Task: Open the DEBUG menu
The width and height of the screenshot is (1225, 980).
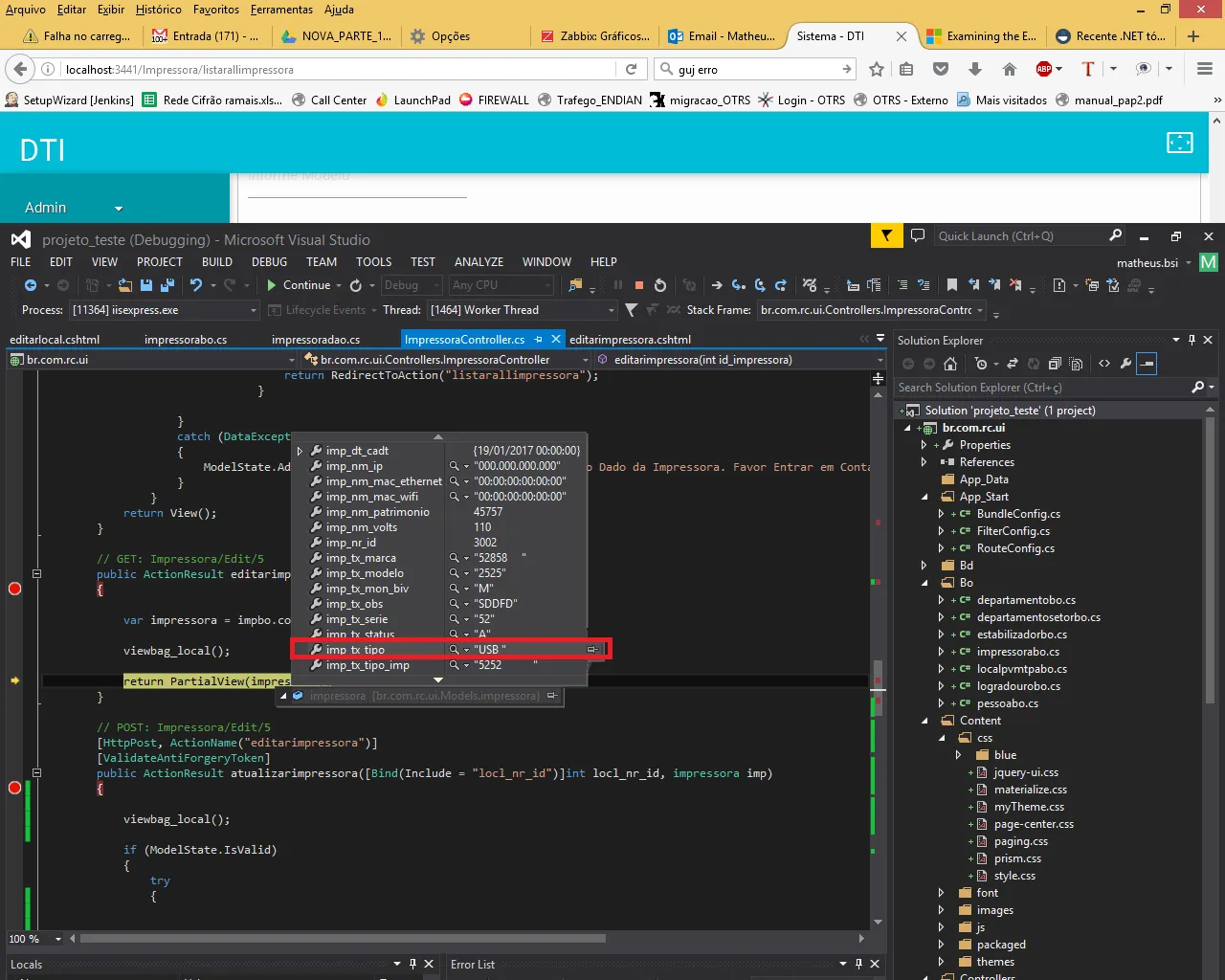Action: 269,261
